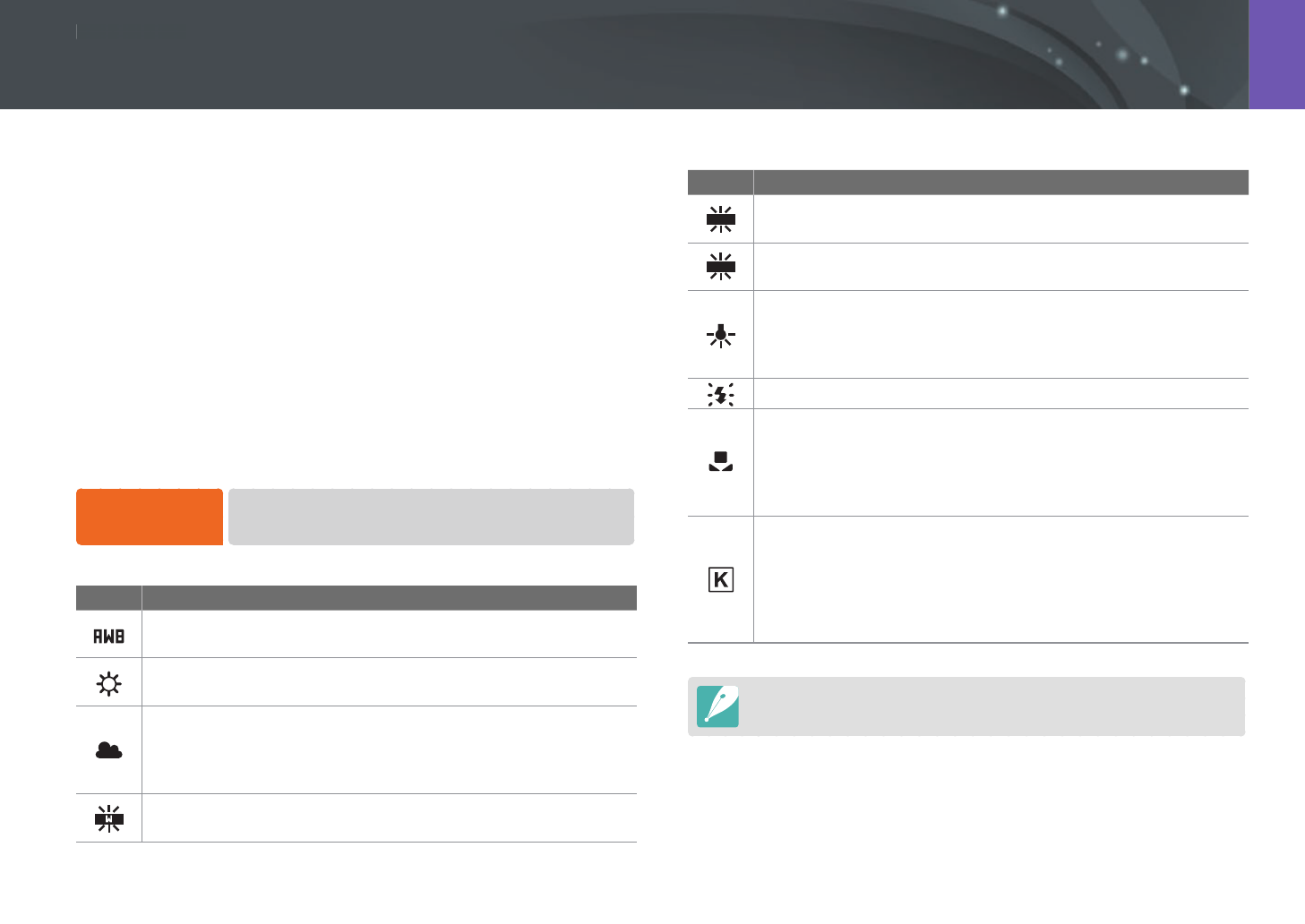Choose the Tungsten light bulb icon
This screenshot has width=1305, height=924.
click(x=720, y=336)
